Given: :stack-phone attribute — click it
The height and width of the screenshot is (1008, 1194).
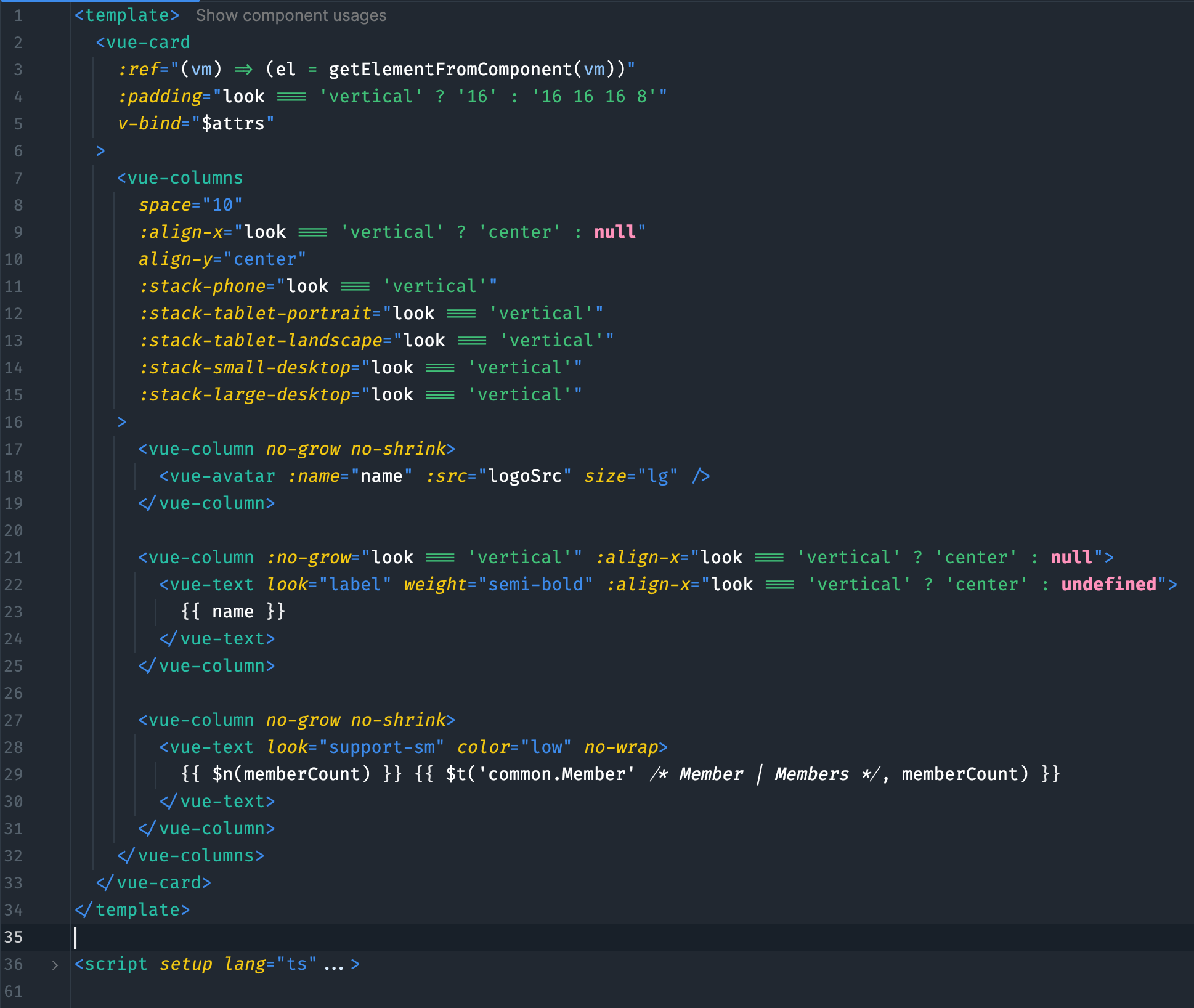Looking at the screenshot, I should tap(202, 287).
